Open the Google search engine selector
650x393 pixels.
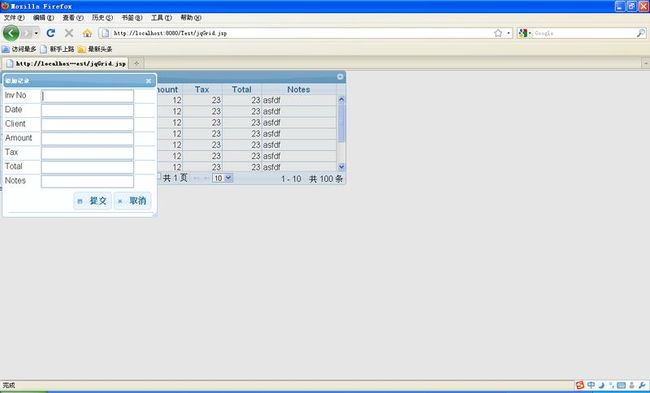click(x=524, y=33)
